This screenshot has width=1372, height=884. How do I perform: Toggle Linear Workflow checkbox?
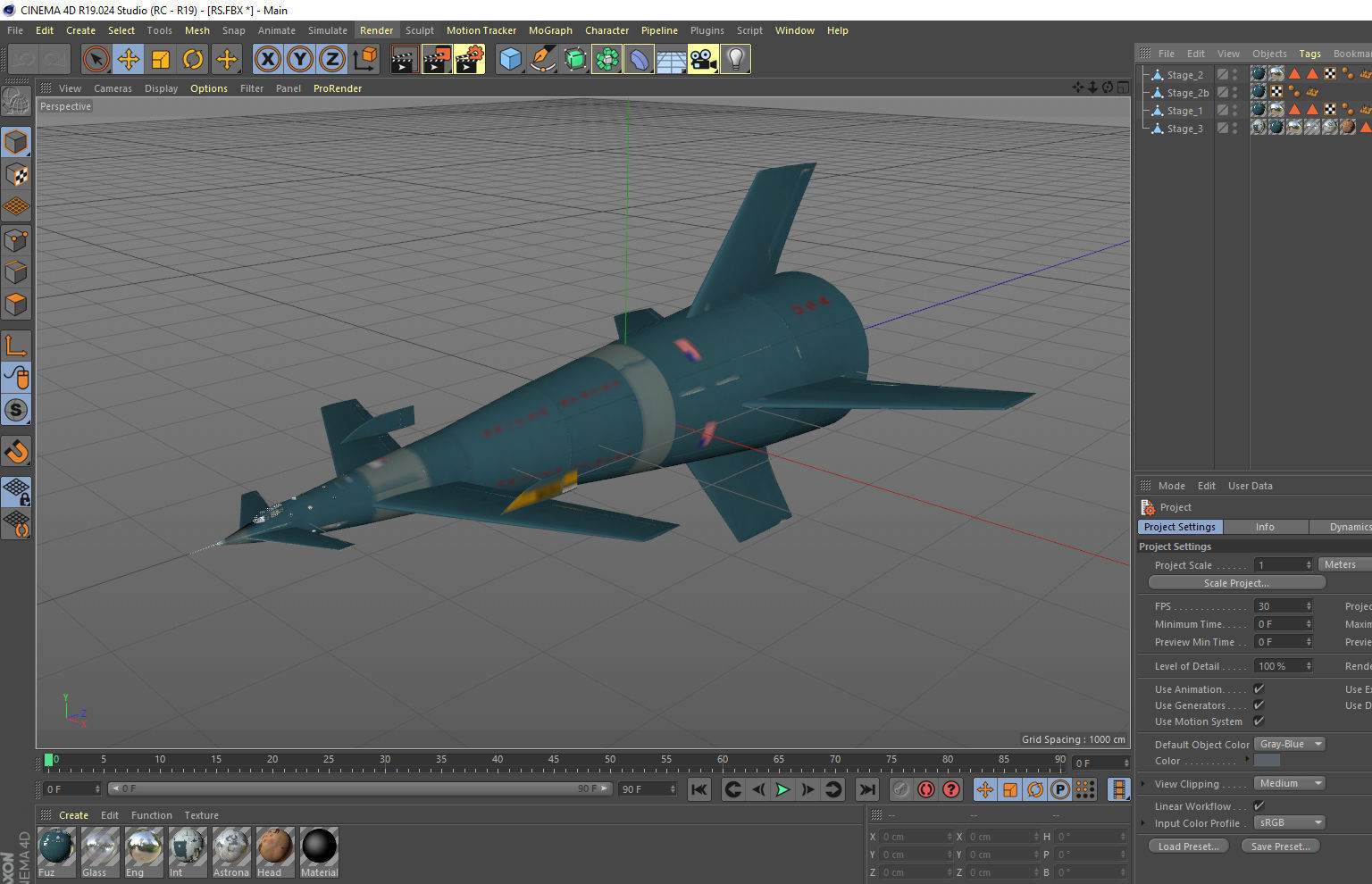tap(1259, 805)
